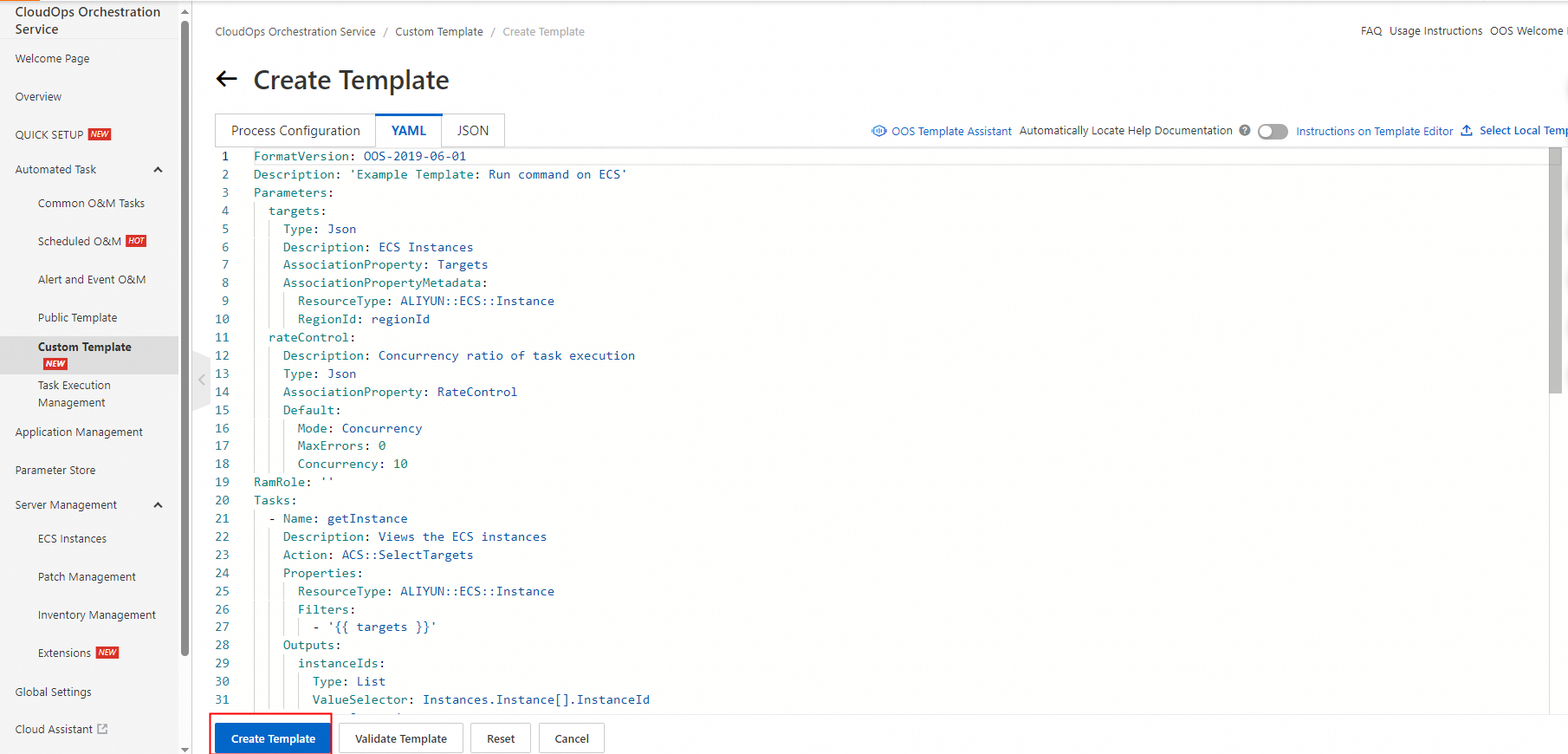The height and width of the screenshot is (754, 1568).
Task: Open Global Settings
Action: click(53, 692)
